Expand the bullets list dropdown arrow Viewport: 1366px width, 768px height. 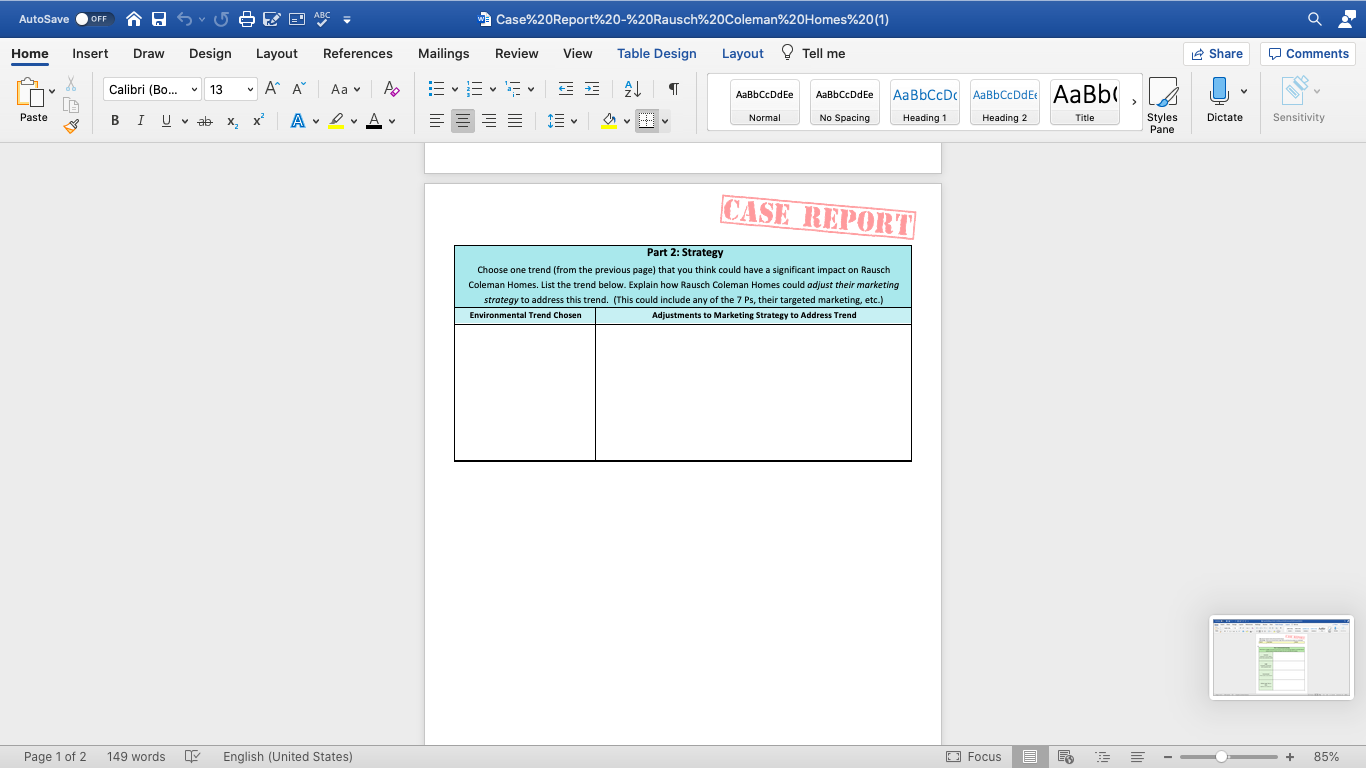455,90
